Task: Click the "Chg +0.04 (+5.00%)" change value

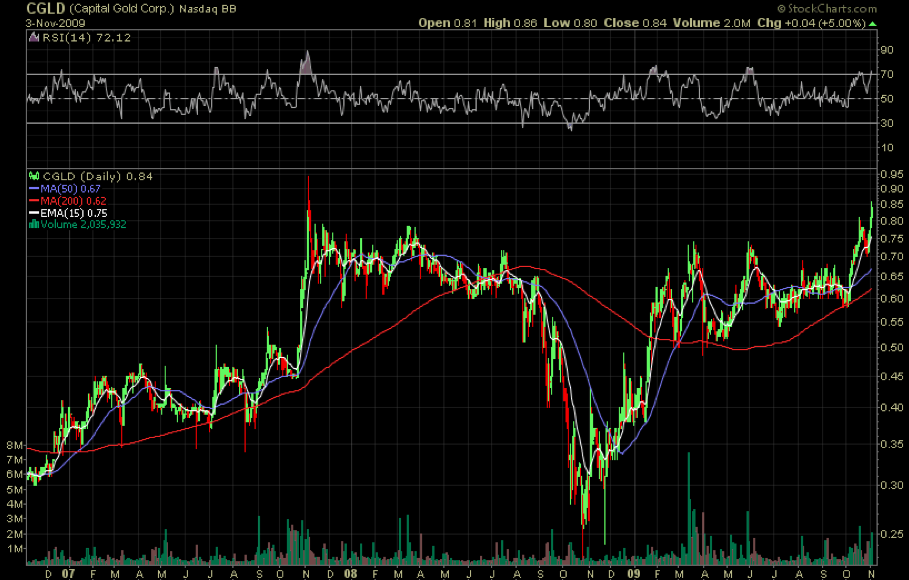Action: 811,23
